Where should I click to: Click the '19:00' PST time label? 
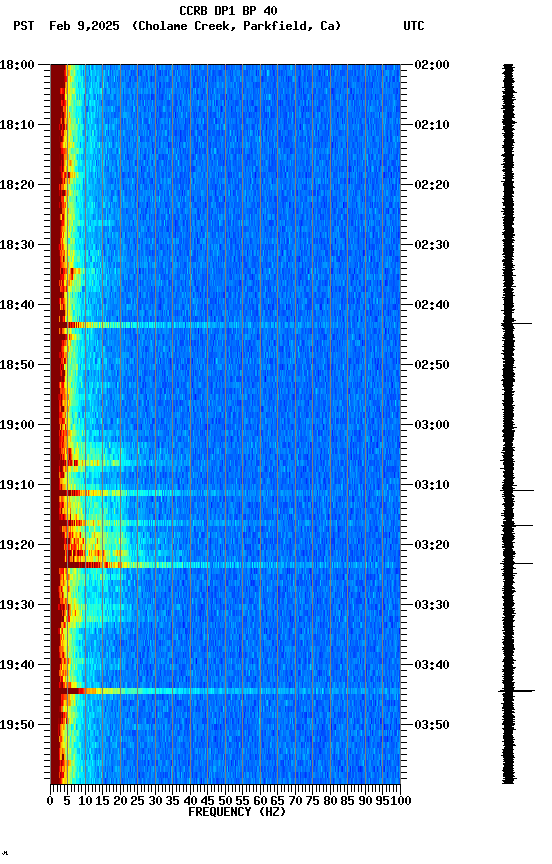(17, 425)
